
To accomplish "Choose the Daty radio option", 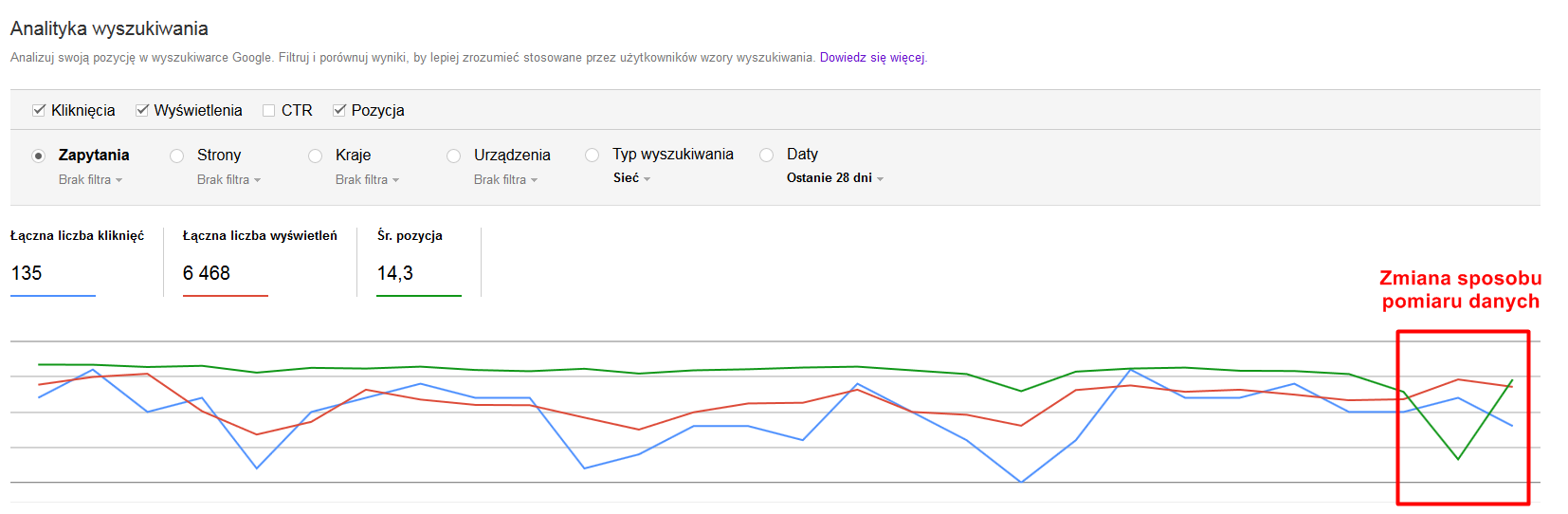I will pyautogui.click(x=767, y=155).
